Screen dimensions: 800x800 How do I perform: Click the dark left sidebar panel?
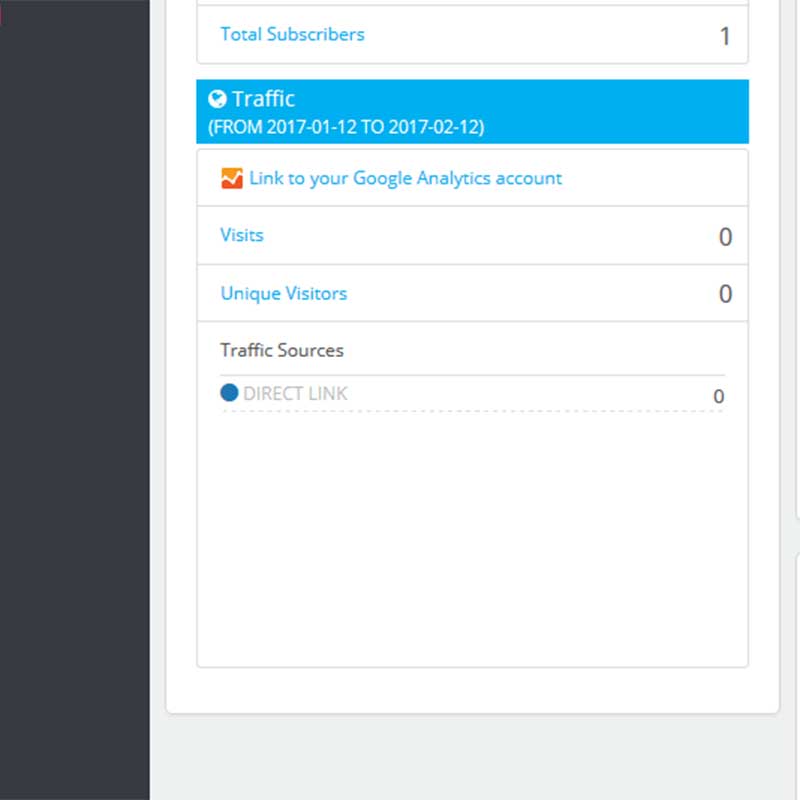(x=75, y=400)
